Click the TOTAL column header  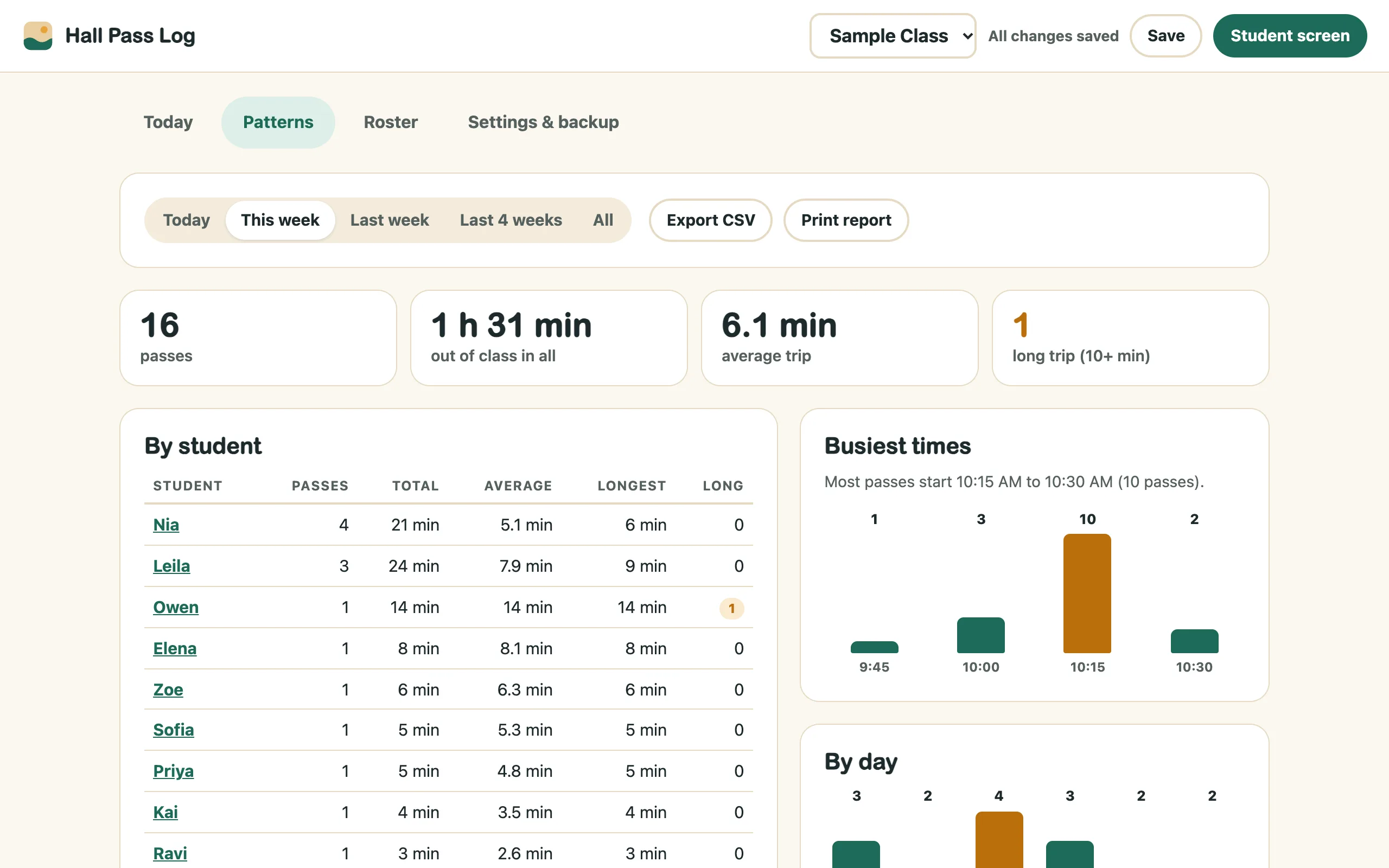[416, 486]
